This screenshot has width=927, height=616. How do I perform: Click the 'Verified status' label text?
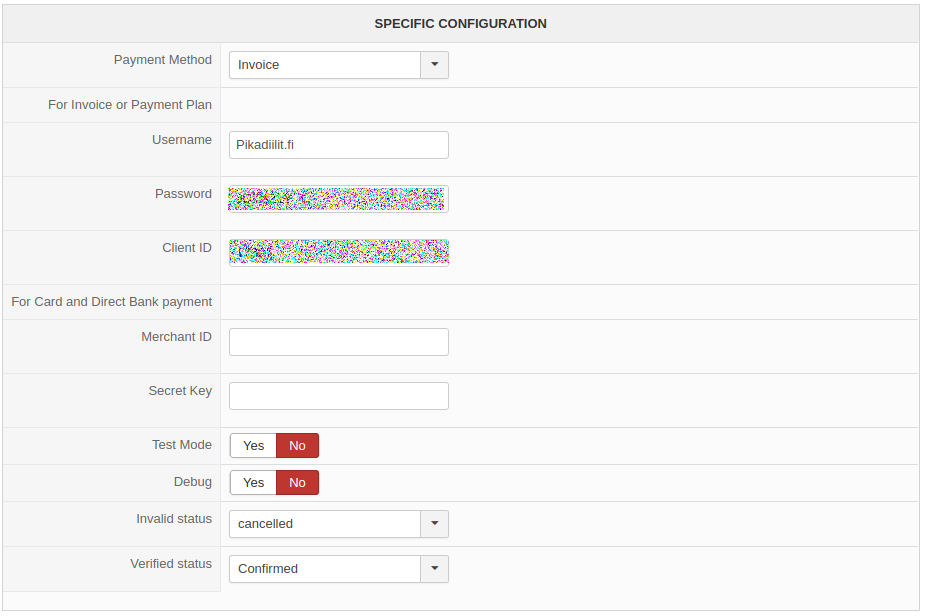[171, 564]
